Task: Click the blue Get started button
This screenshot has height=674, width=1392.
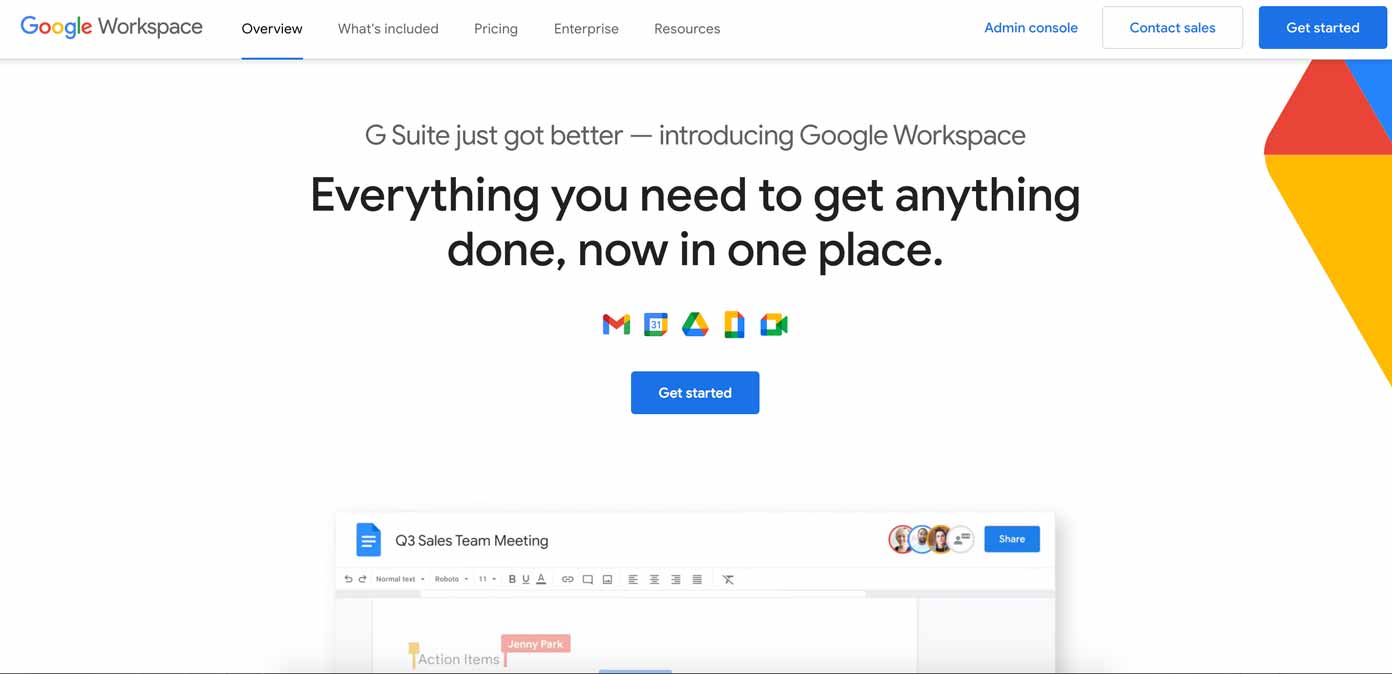Action: pos(694,392)
